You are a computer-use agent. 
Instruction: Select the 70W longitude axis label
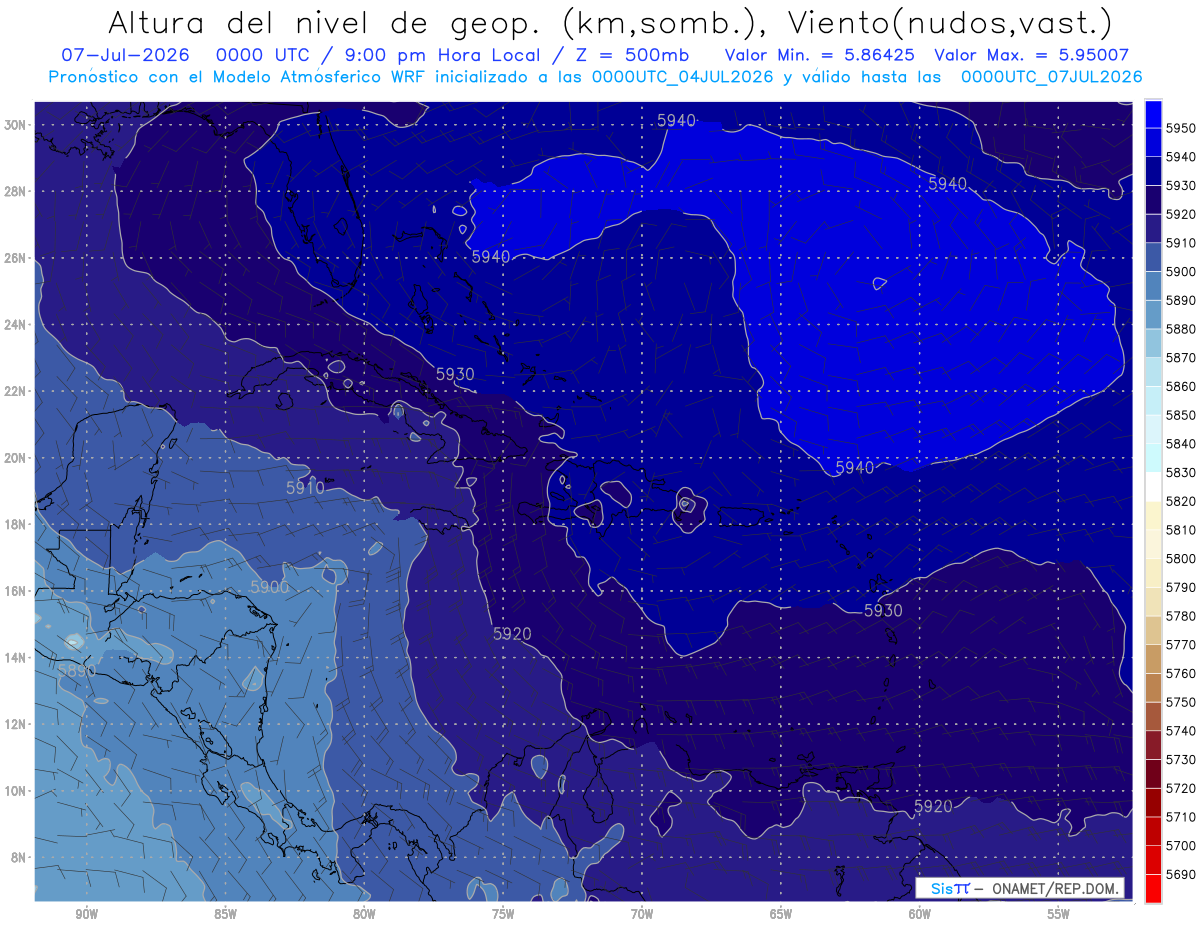642,914
